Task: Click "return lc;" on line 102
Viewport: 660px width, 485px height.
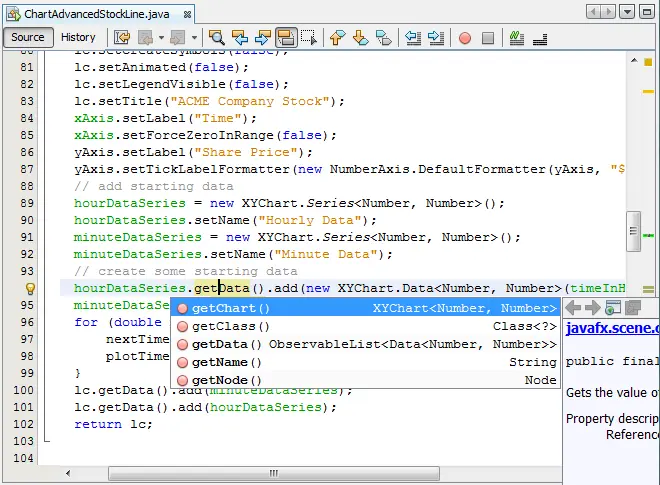Action: tap(113, 424)
